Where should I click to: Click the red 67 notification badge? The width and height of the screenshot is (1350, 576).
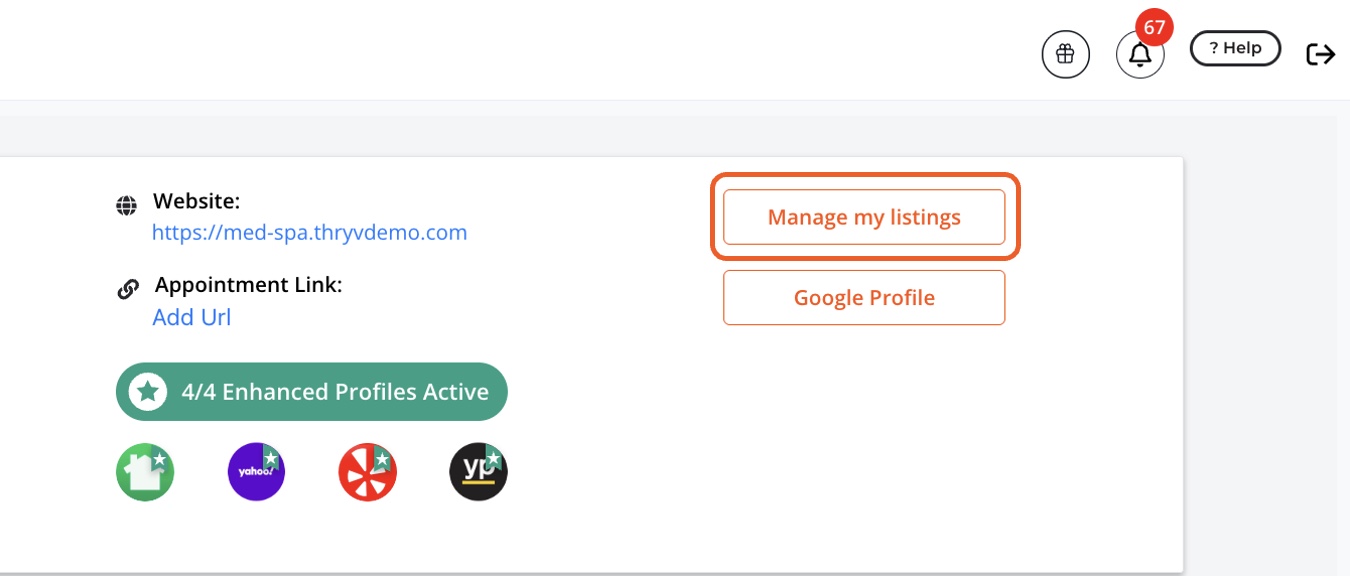coord(1154,27)
